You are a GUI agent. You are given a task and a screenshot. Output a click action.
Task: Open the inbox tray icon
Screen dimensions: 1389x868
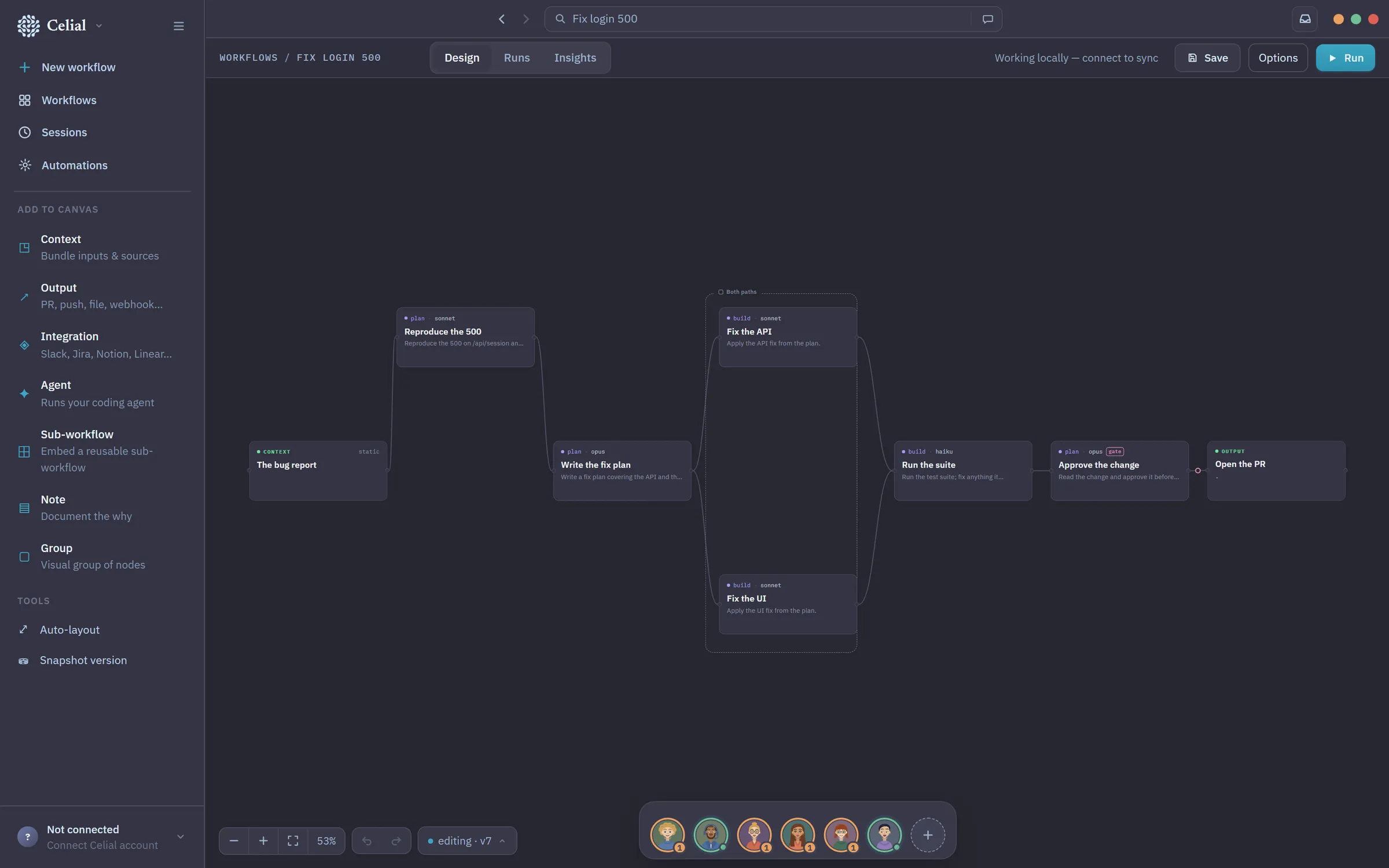pos(1305,19)
